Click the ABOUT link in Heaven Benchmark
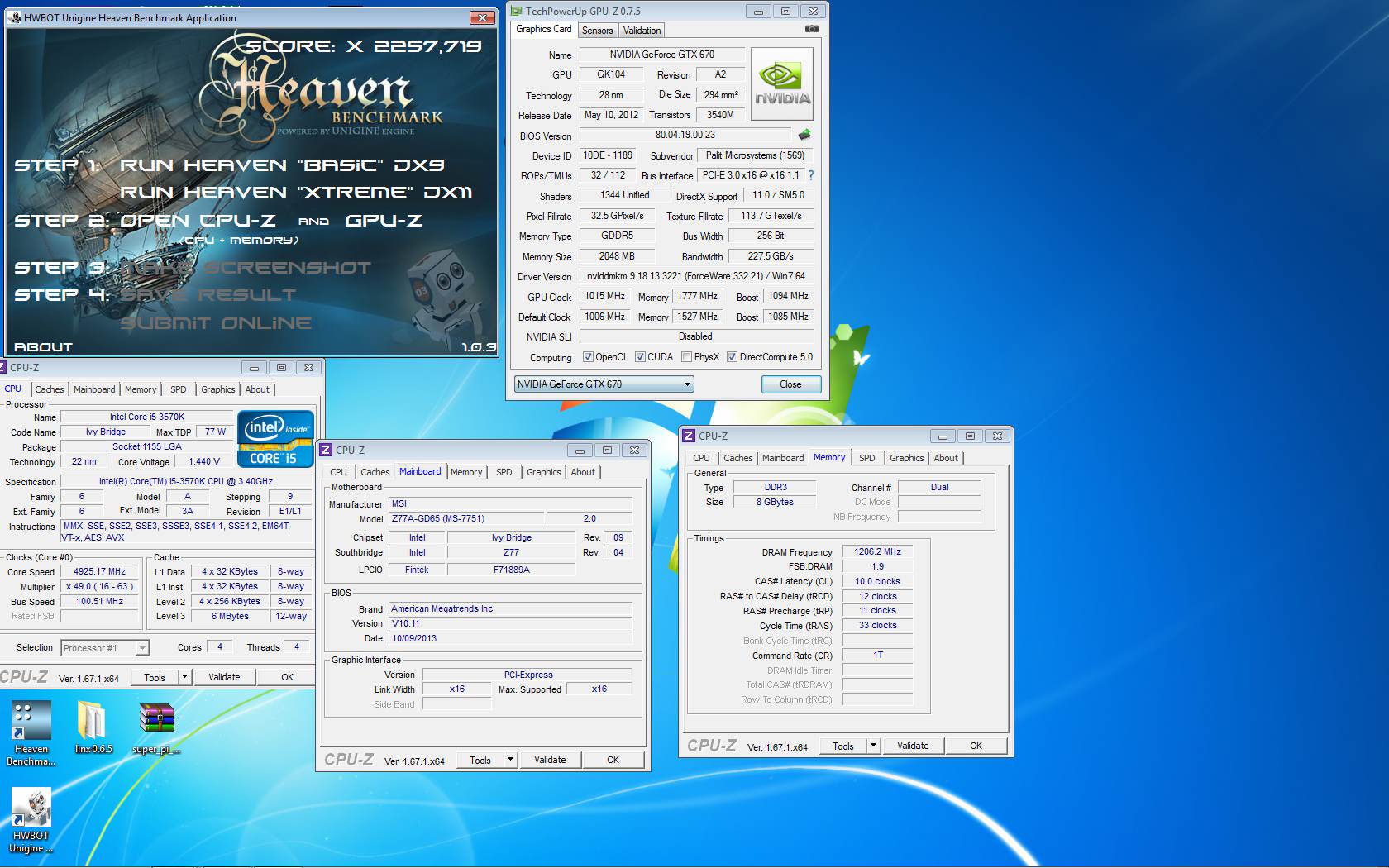 (43, 347)
